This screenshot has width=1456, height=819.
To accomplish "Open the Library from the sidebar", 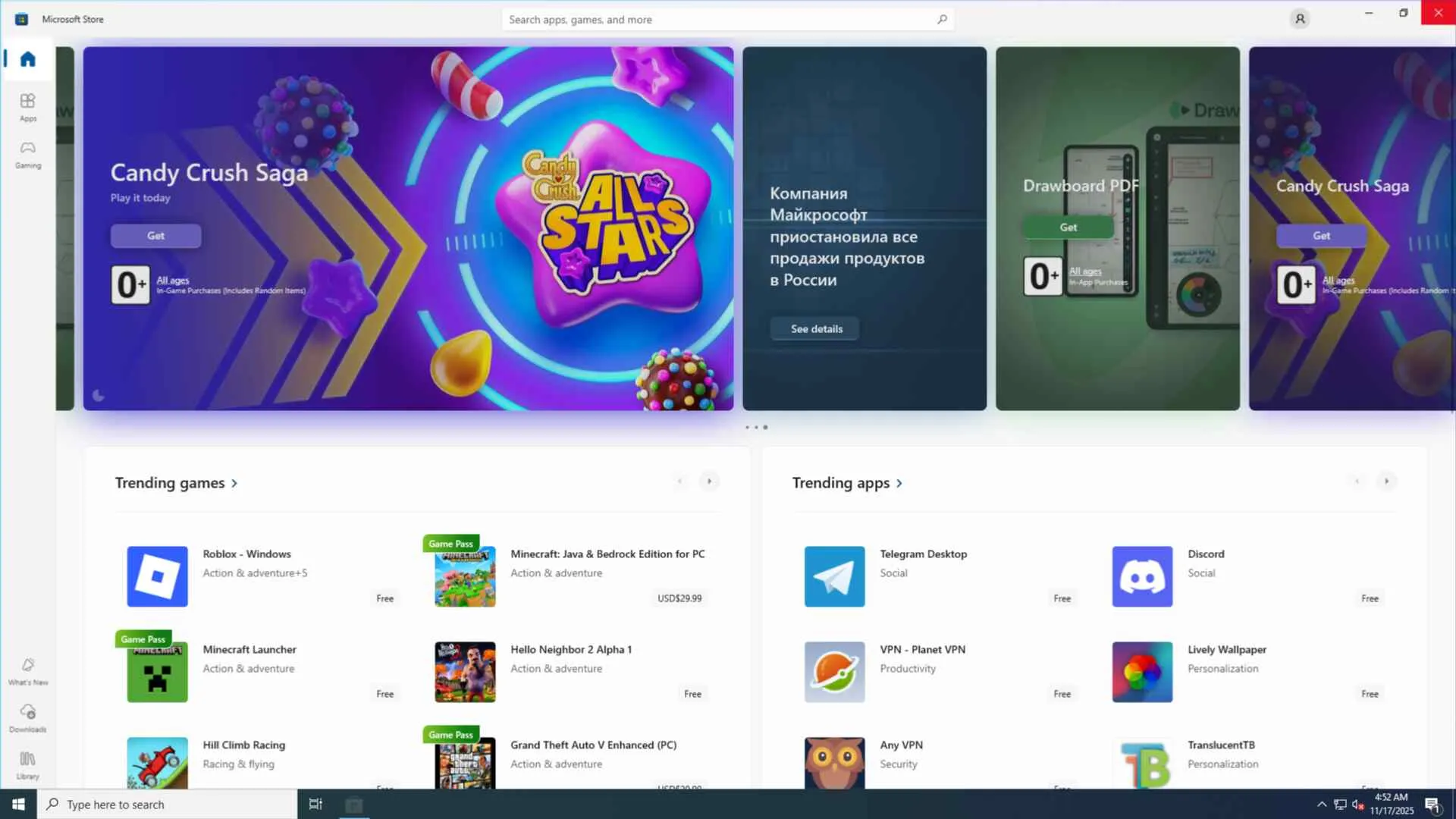I will point(28,764).
